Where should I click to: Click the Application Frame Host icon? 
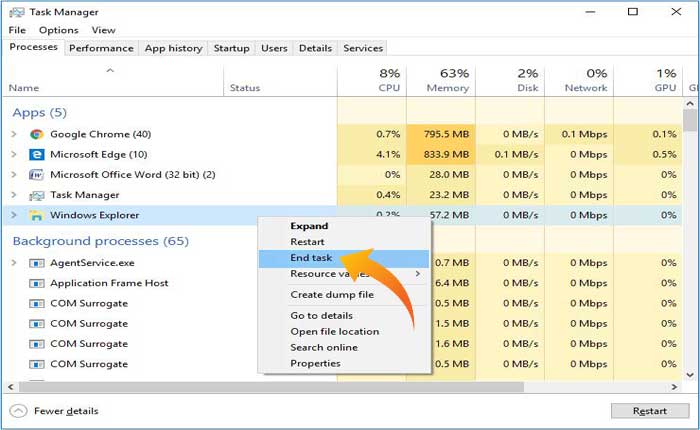(x=37, y=283)
